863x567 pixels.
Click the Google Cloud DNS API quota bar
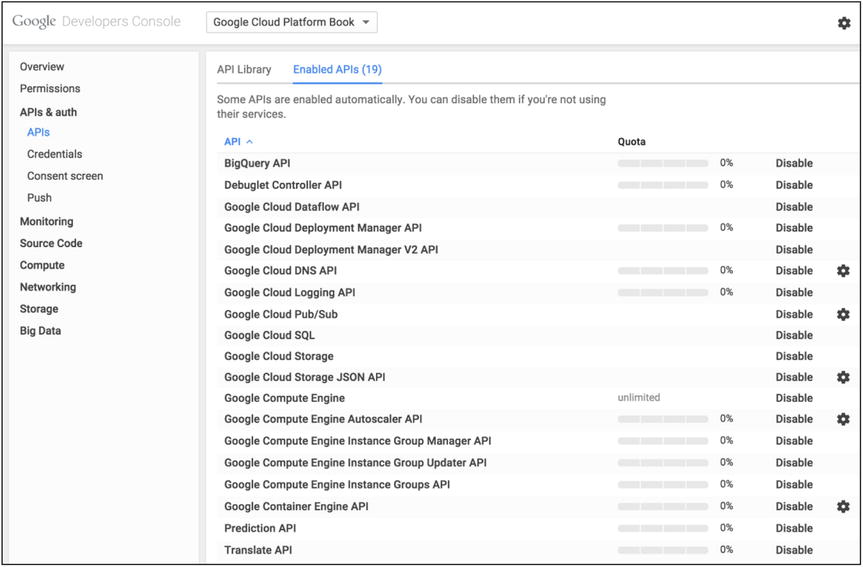click(663, 271)
